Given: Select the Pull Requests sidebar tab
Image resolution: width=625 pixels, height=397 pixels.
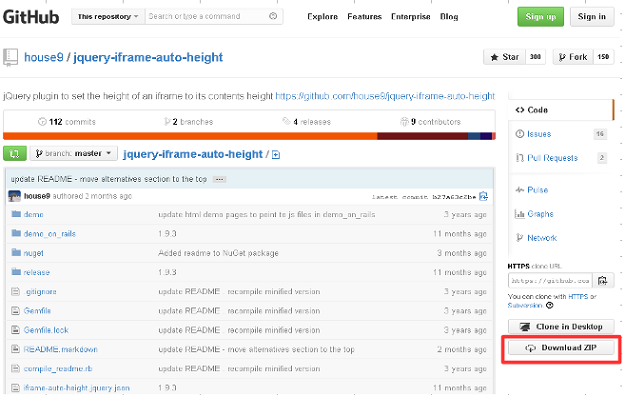Looking at the screenshot, I should [x=552, y=158].
